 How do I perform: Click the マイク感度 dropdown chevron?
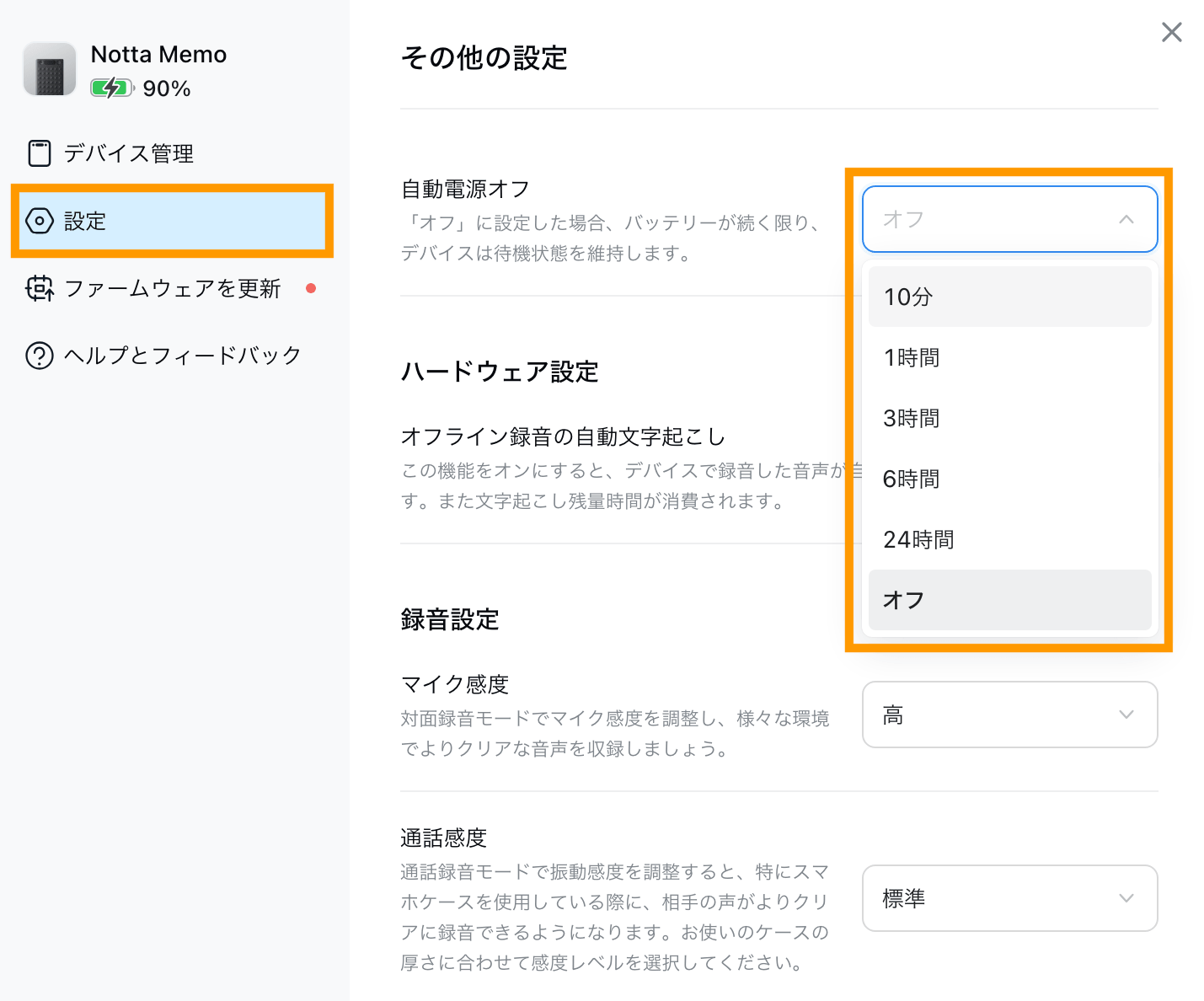(x=1126, y=715)
